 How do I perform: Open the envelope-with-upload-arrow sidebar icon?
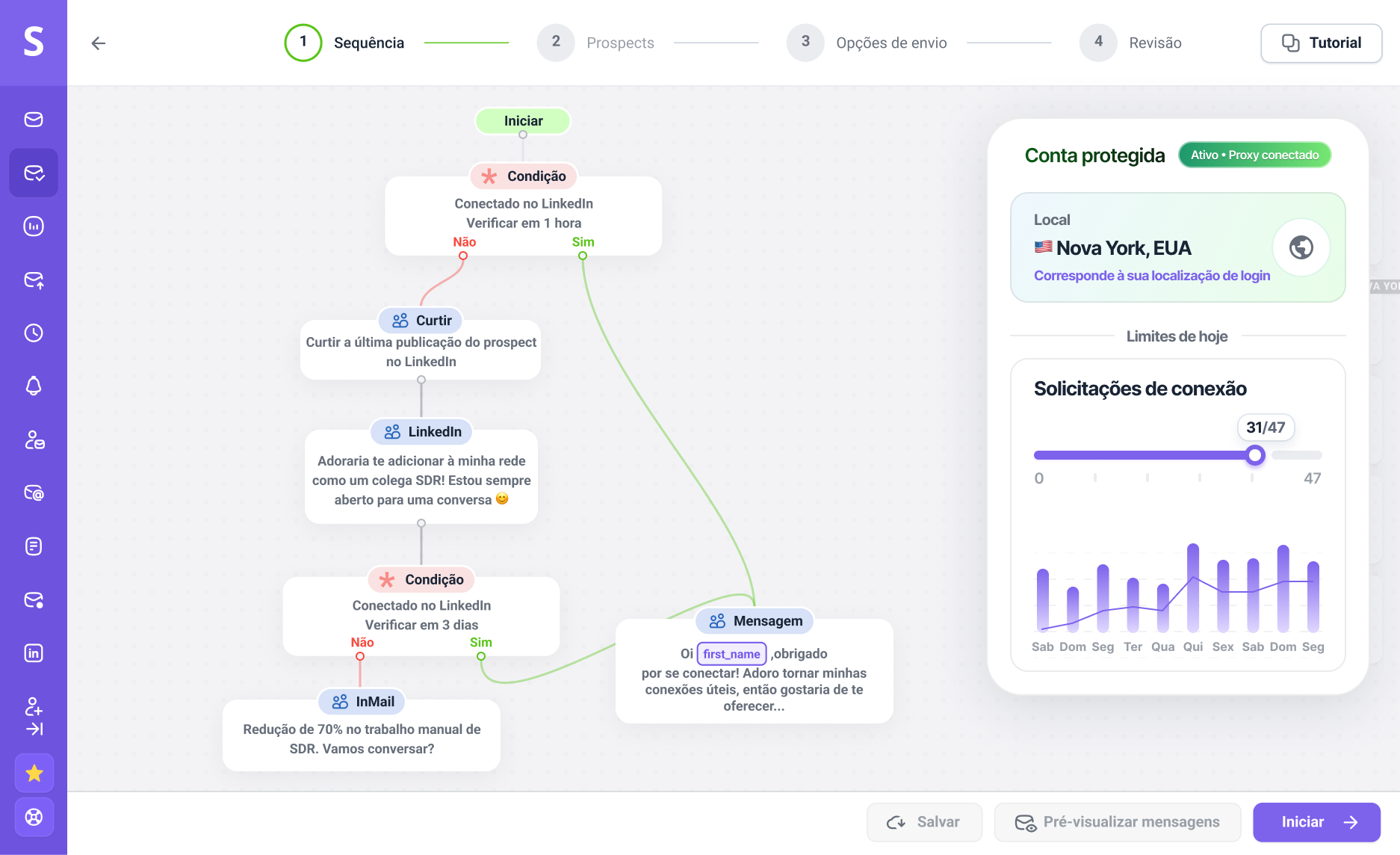click(x=34, y=280)
